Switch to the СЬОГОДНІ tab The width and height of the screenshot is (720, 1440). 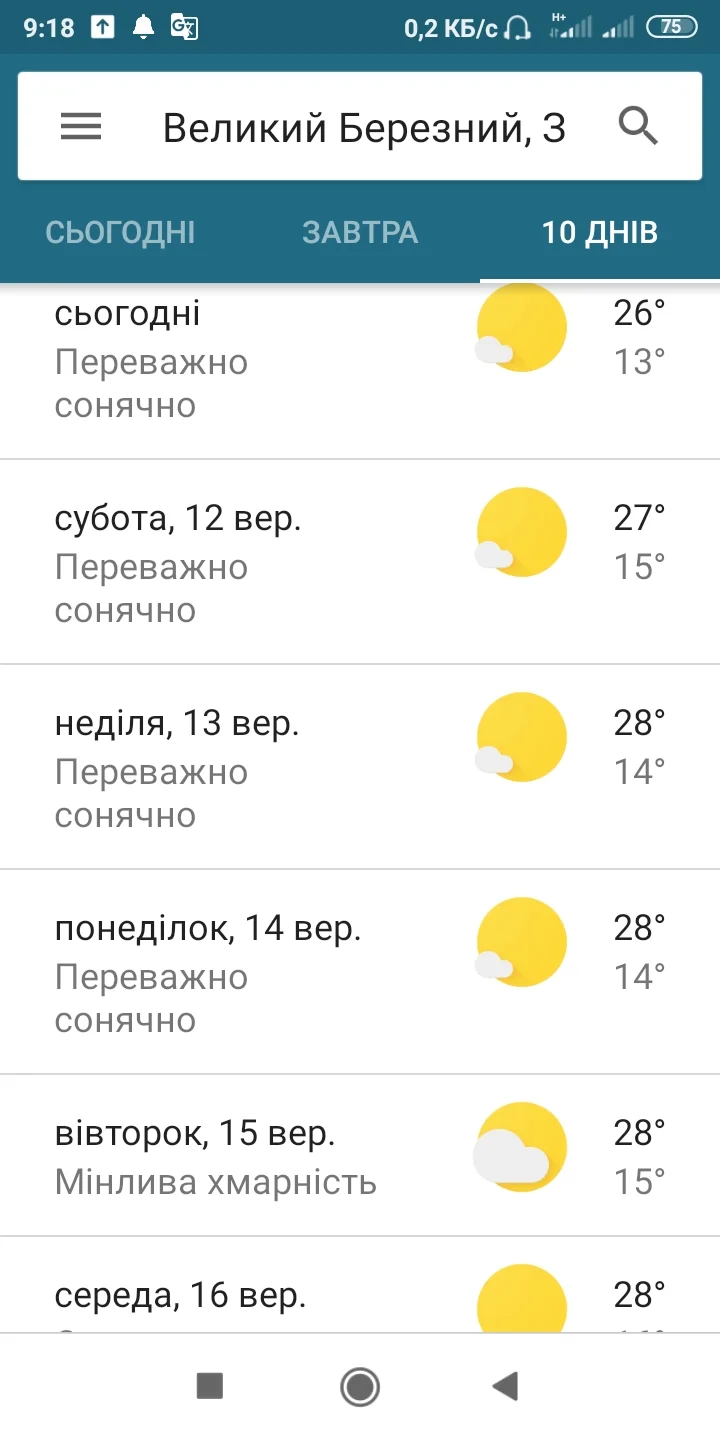click(120, 233)
